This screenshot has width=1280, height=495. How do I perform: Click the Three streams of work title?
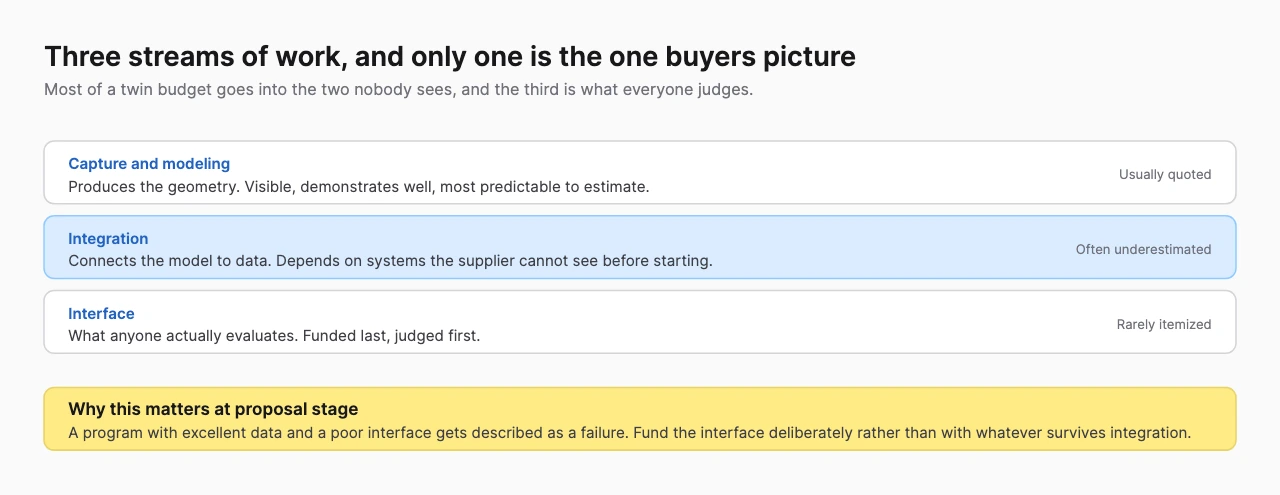point(450,56)
